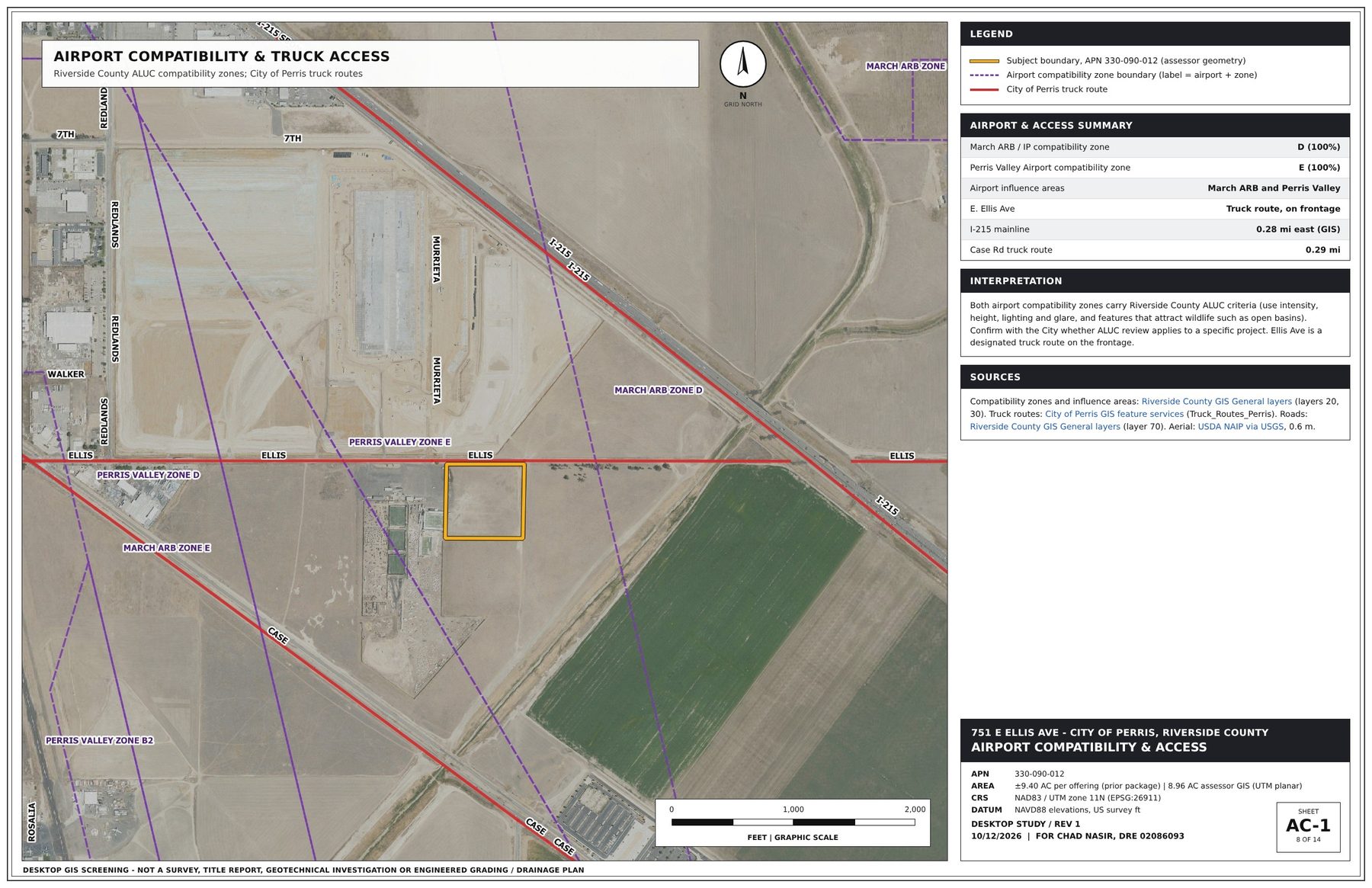Screen dimensions: 1372x888
Task: Select the 'PERRIS VALLEY ZONE E' map label
Action: click(399, 442)
